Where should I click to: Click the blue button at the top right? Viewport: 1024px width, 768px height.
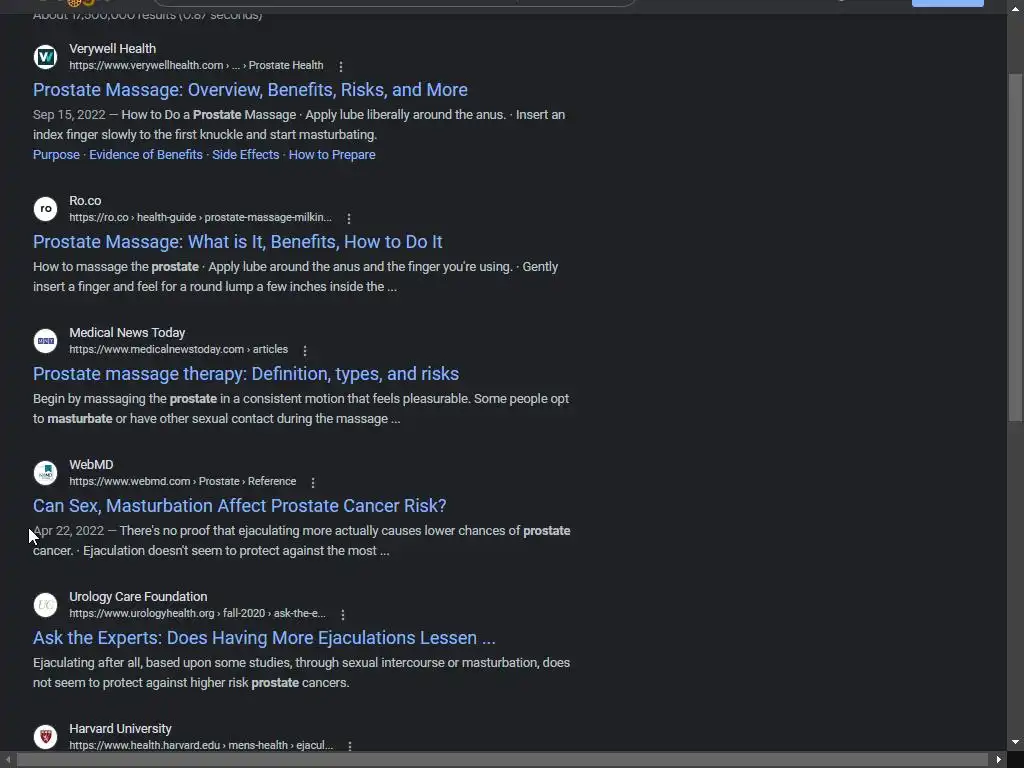point(948,3)
